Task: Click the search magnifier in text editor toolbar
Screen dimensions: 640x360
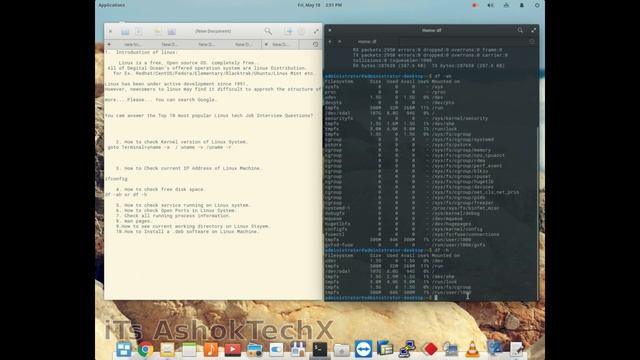Action: tap(268, 31)
